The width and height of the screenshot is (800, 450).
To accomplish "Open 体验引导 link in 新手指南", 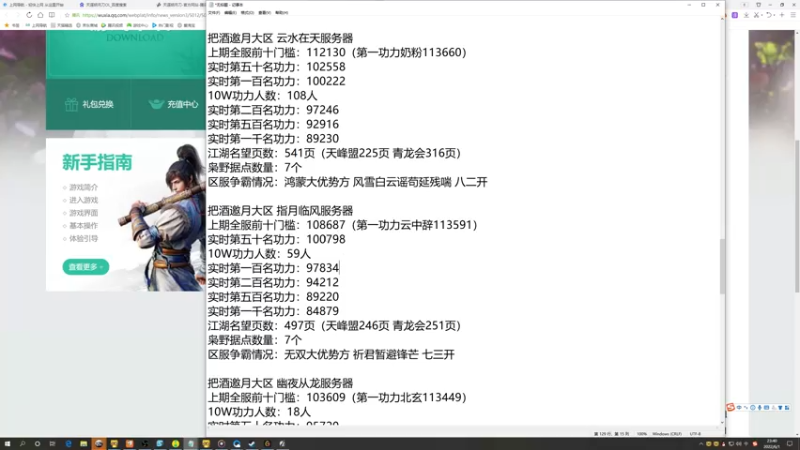I will click(x=83, y=238).
